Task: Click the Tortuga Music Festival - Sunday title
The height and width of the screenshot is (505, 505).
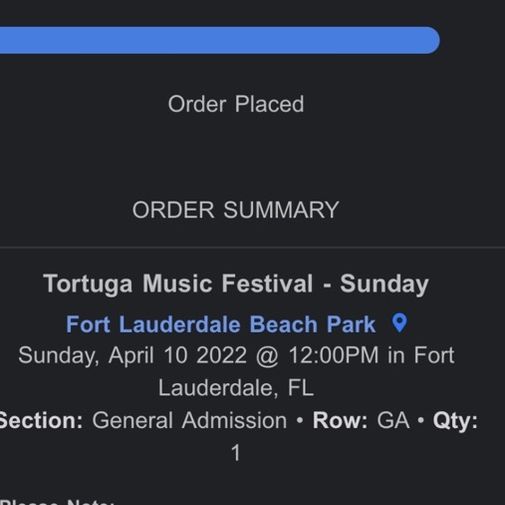Action: pos(236,284)
